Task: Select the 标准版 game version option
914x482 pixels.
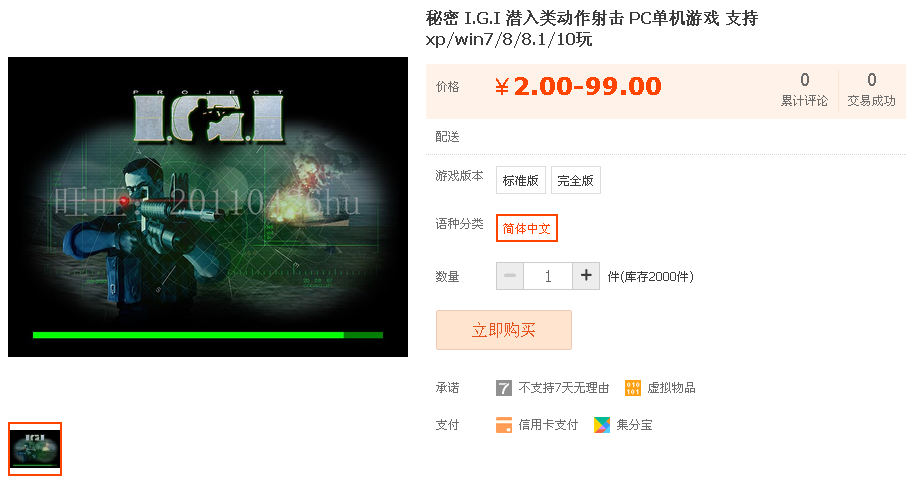Action: (521, 180)
